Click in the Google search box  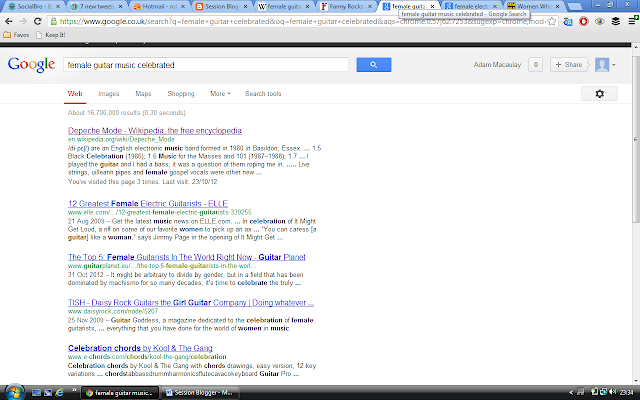tap(206, 64)
